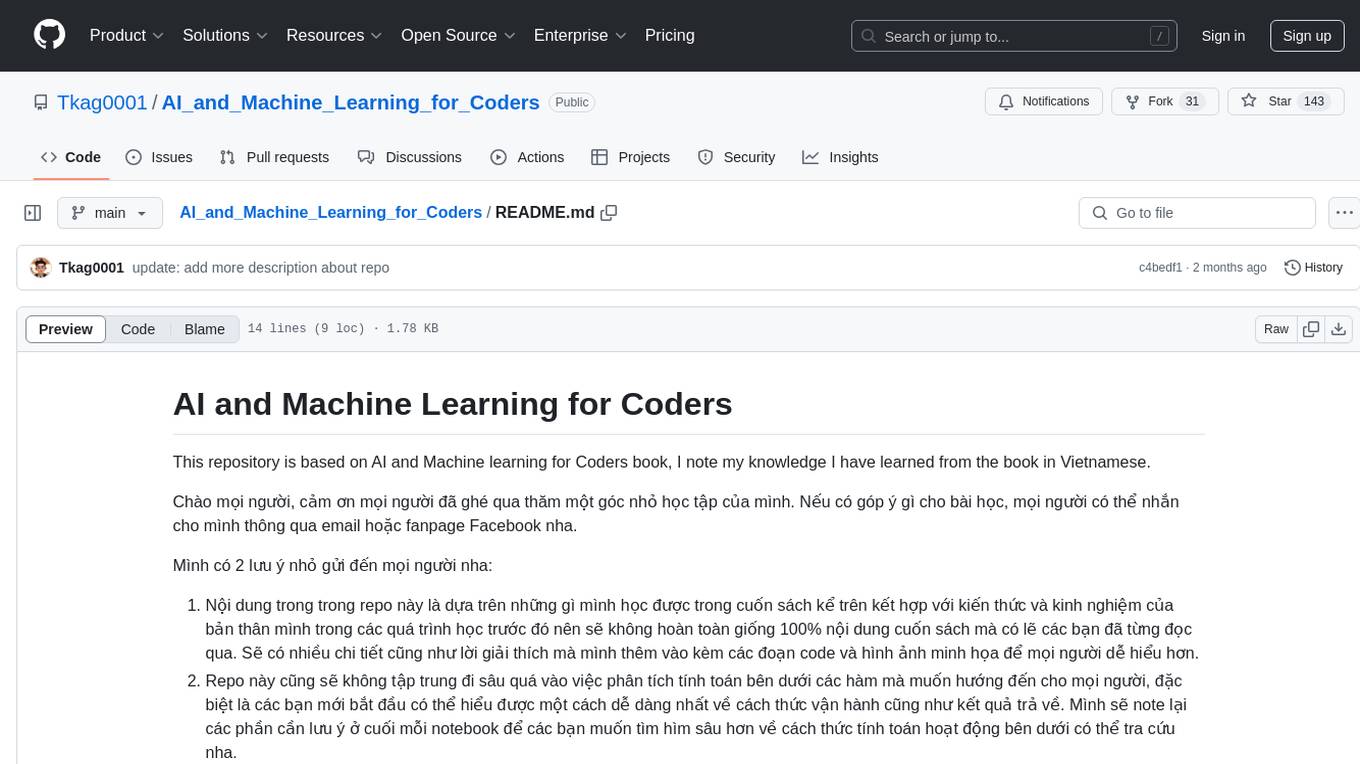
Task: Open the breadcrumb AI_and_Machine_Learning_for_Coders link
Action: tap(331, 212)
